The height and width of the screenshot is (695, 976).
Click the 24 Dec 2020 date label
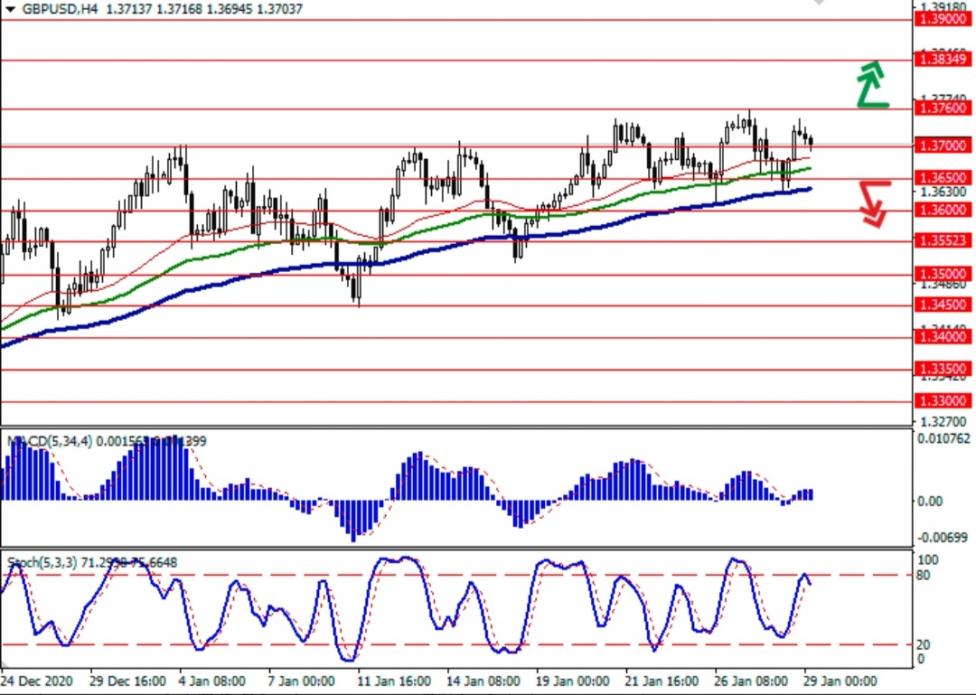[x=37, y=681]
